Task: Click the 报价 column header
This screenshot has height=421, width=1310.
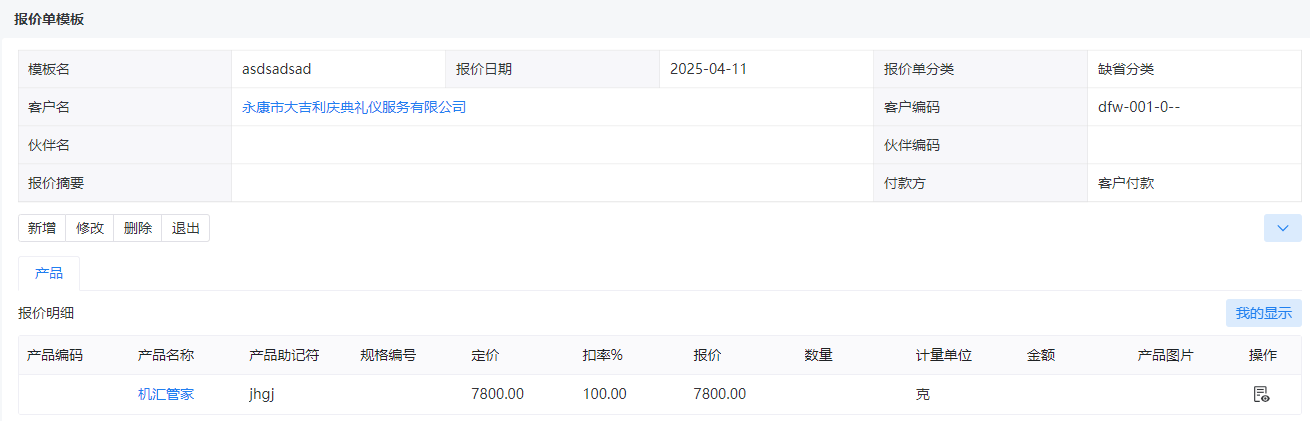Action: (707, 355)
